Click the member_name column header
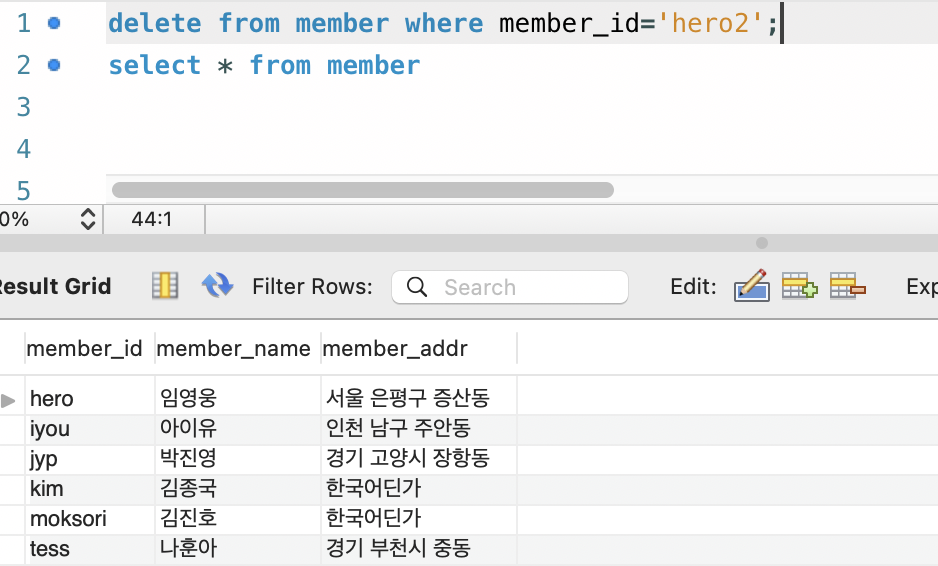Image resolution: width=938 pixels, height=566 pixels. [x=237, y=348]
